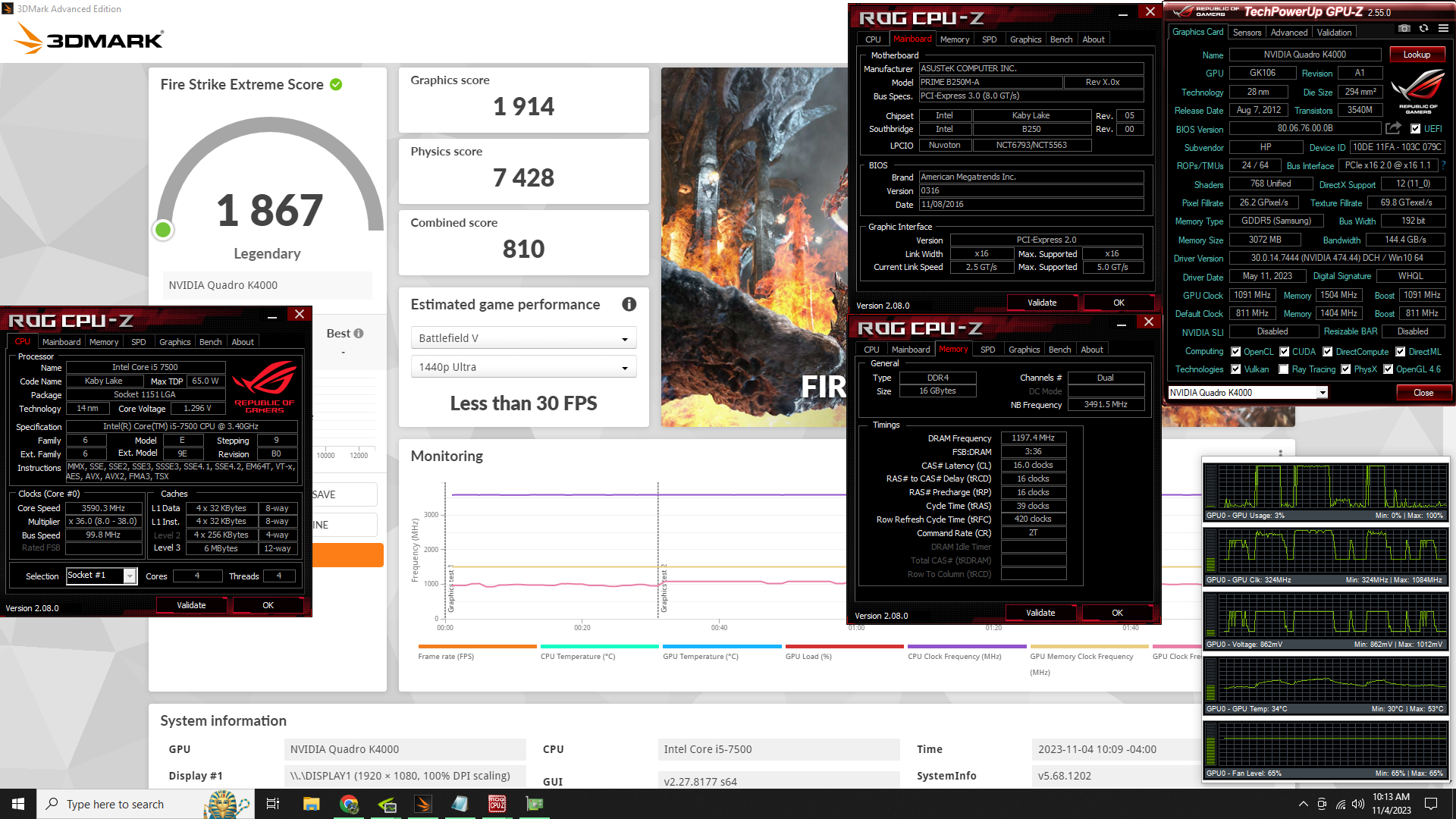1456x819 pixels.
Task: Open the Windows Start menu
Action: (18, 804)
